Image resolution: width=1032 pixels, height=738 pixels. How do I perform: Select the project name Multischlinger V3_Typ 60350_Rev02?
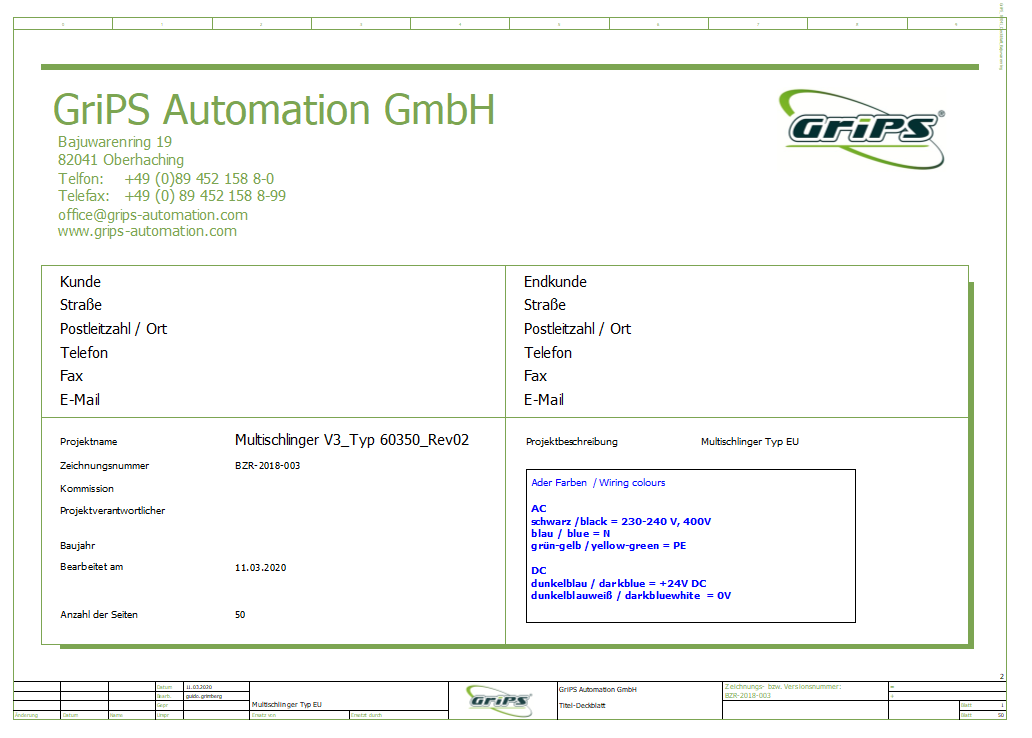pyautogui.click(x=351, y=440)
